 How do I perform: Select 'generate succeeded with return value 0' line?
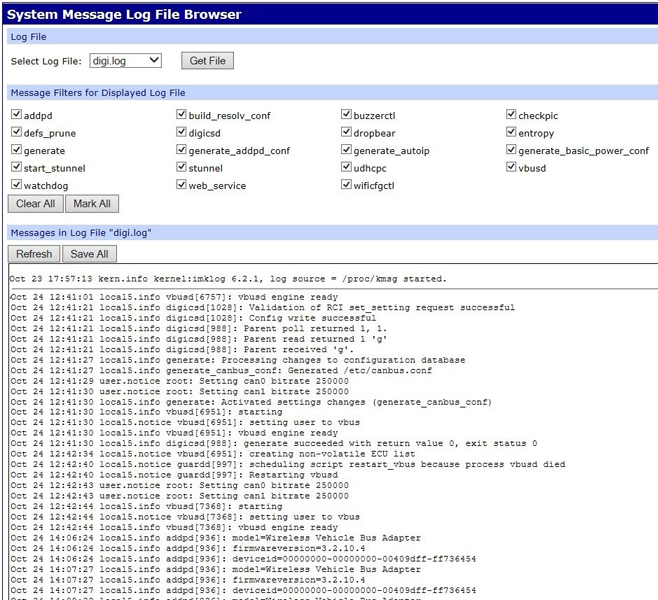274,443
